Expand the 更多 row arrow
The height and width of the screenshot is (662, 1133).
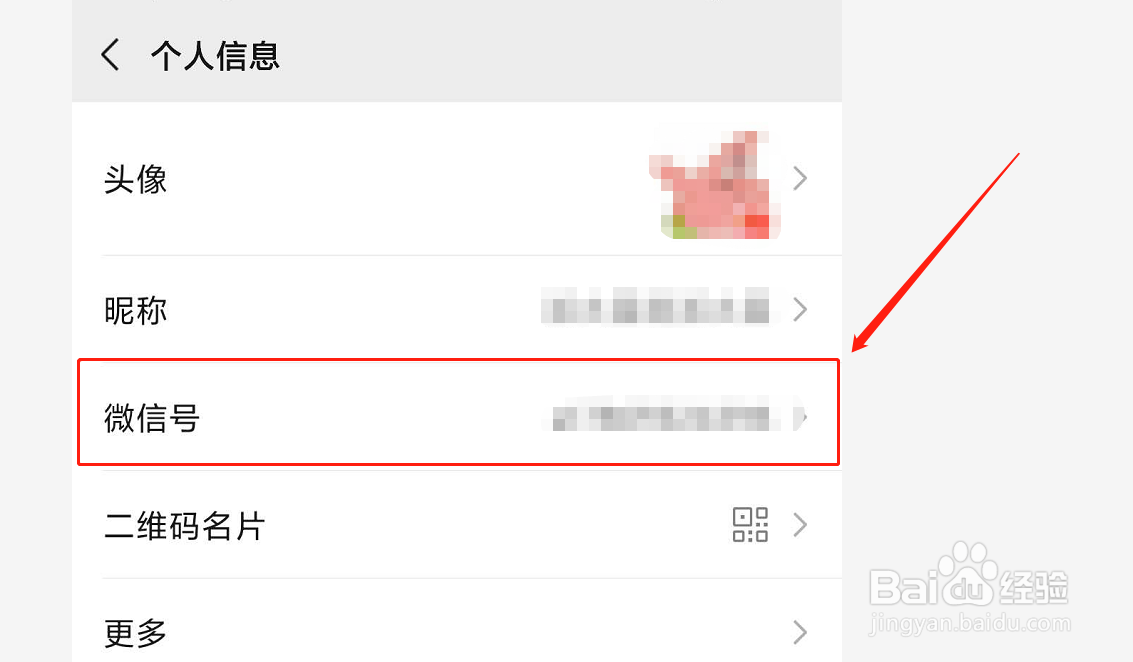pos(799,632)
